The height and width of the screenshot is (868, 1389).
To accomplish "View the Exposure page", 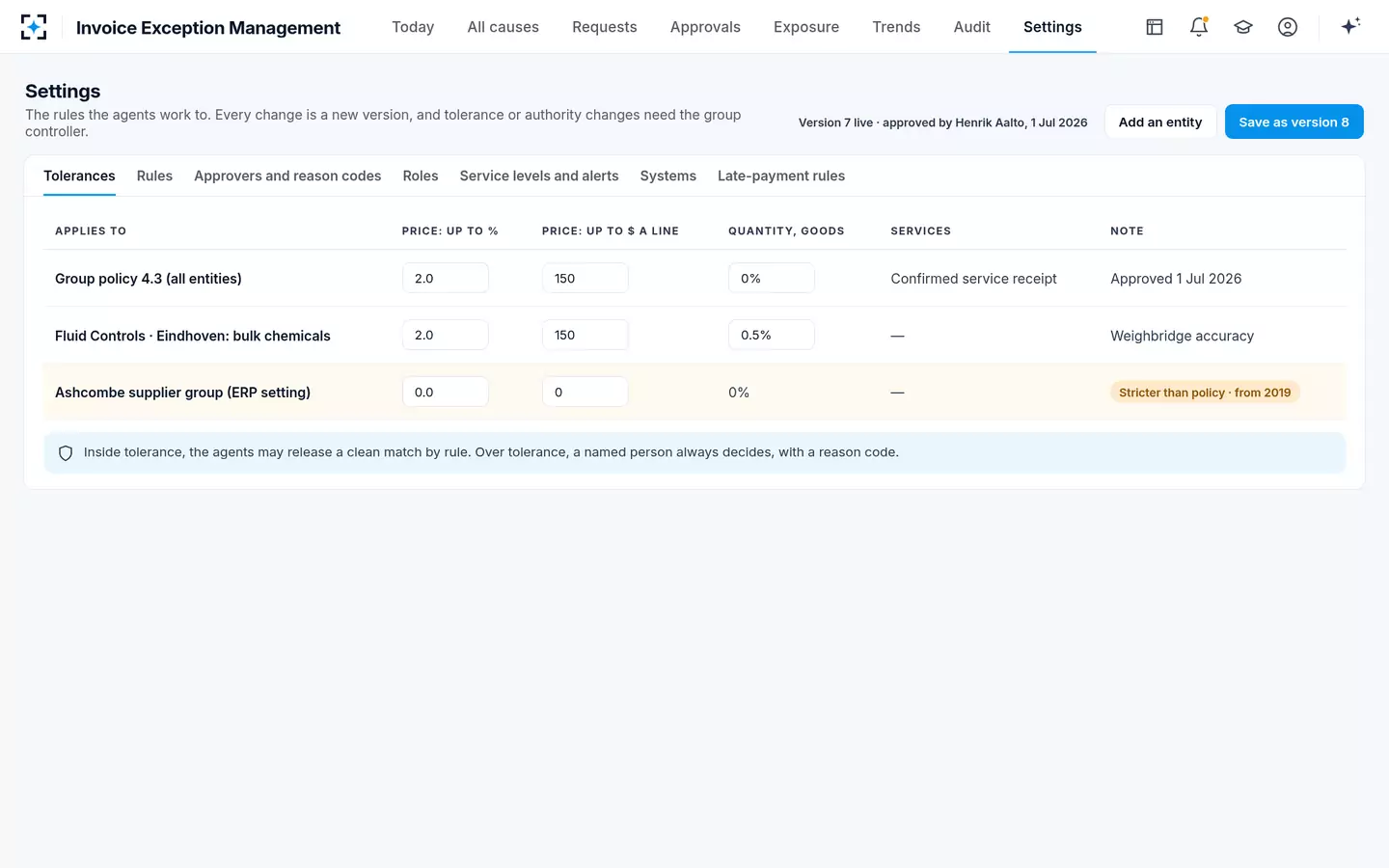I will pyautogui.click(x=806, y=27).
